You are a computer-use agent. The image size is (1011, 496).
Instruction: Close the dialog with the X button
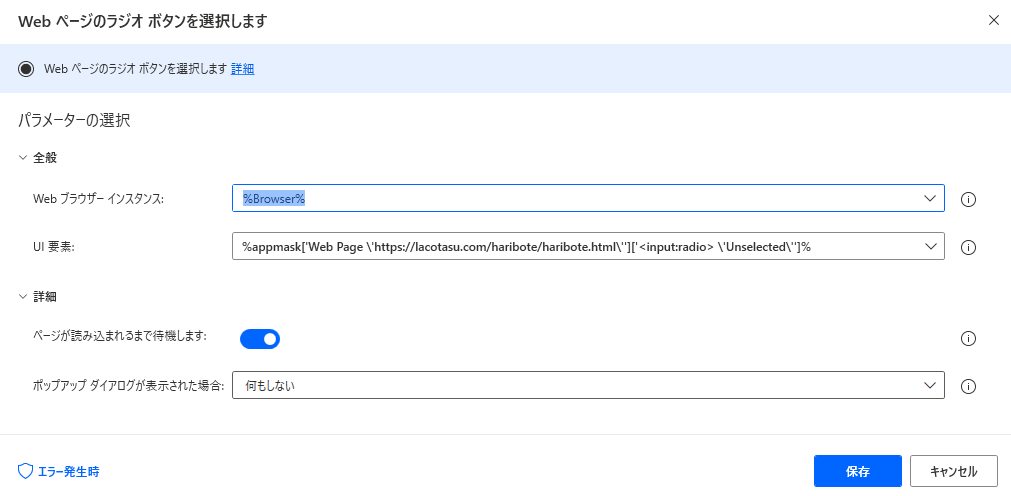(992, 20)
